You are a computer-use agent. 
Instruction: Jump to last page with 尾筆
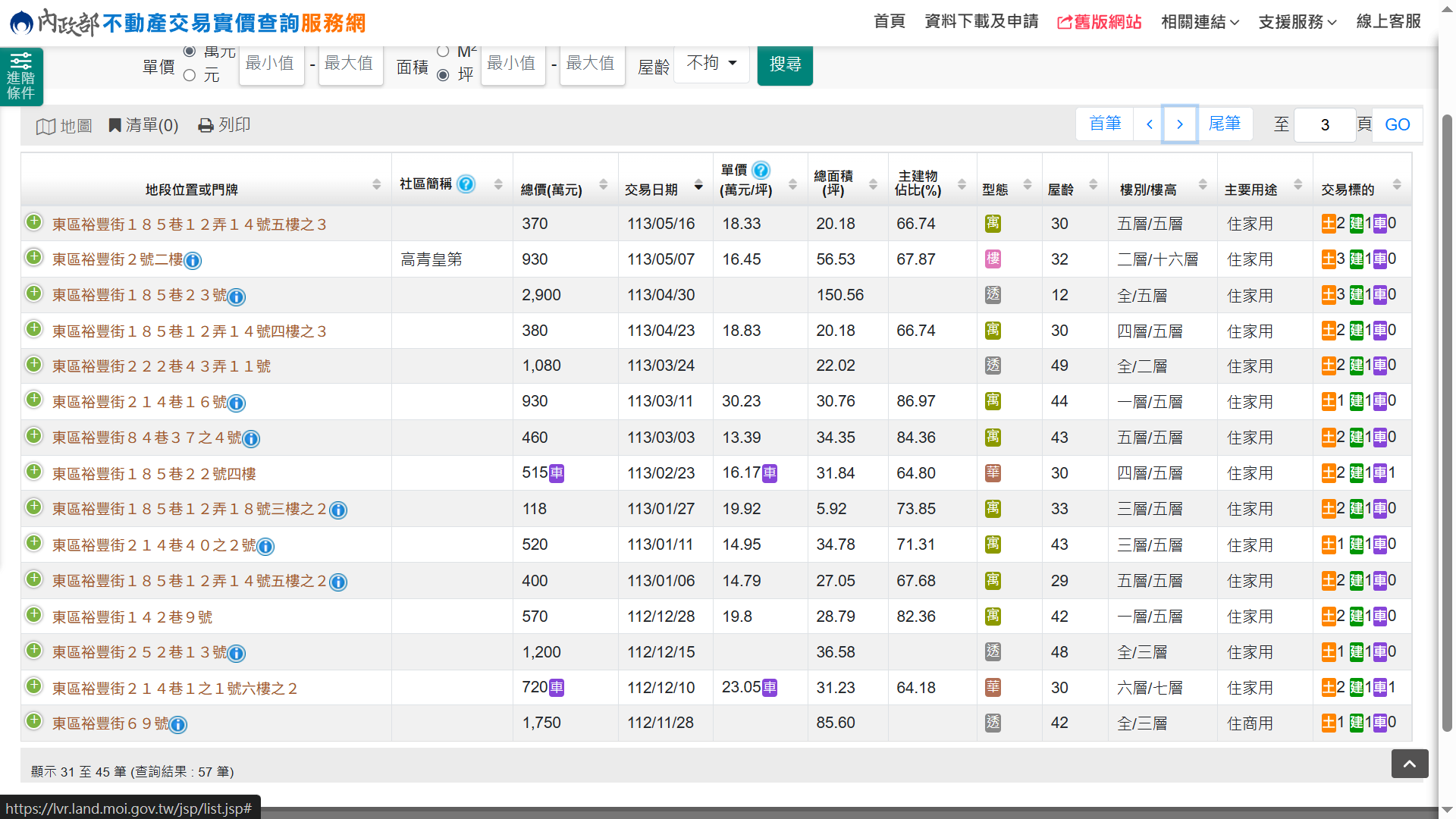[1224, 124]
